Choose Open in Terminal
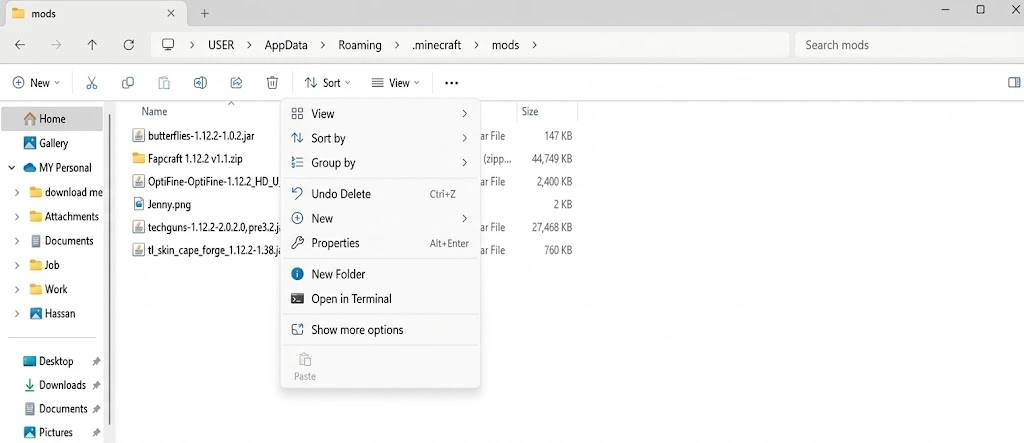1024x443 pixels. 380,299
